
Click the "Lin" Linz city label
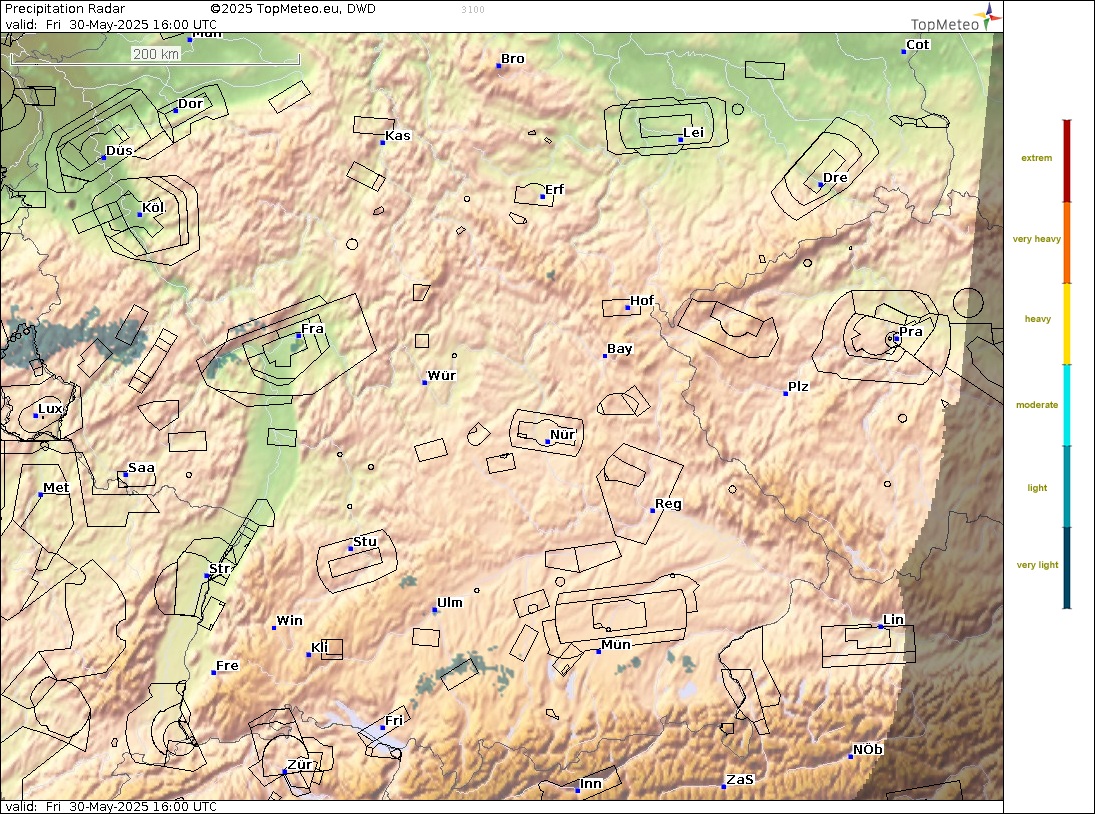893,620
